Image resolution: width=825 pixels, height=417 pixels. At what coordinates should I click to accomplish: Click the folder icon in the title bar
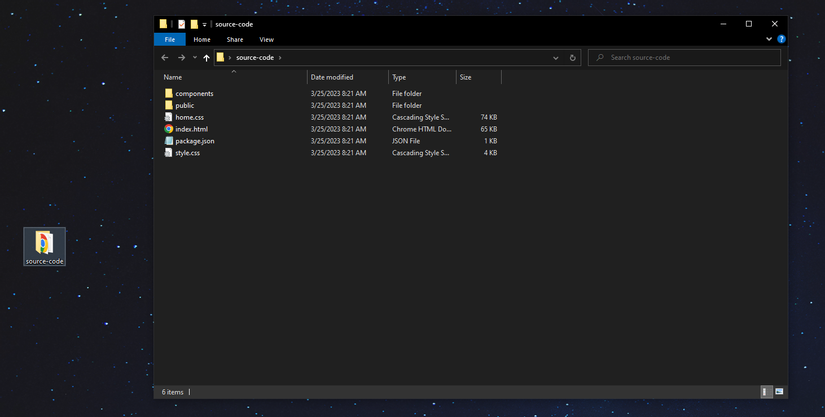coord(163,24)
